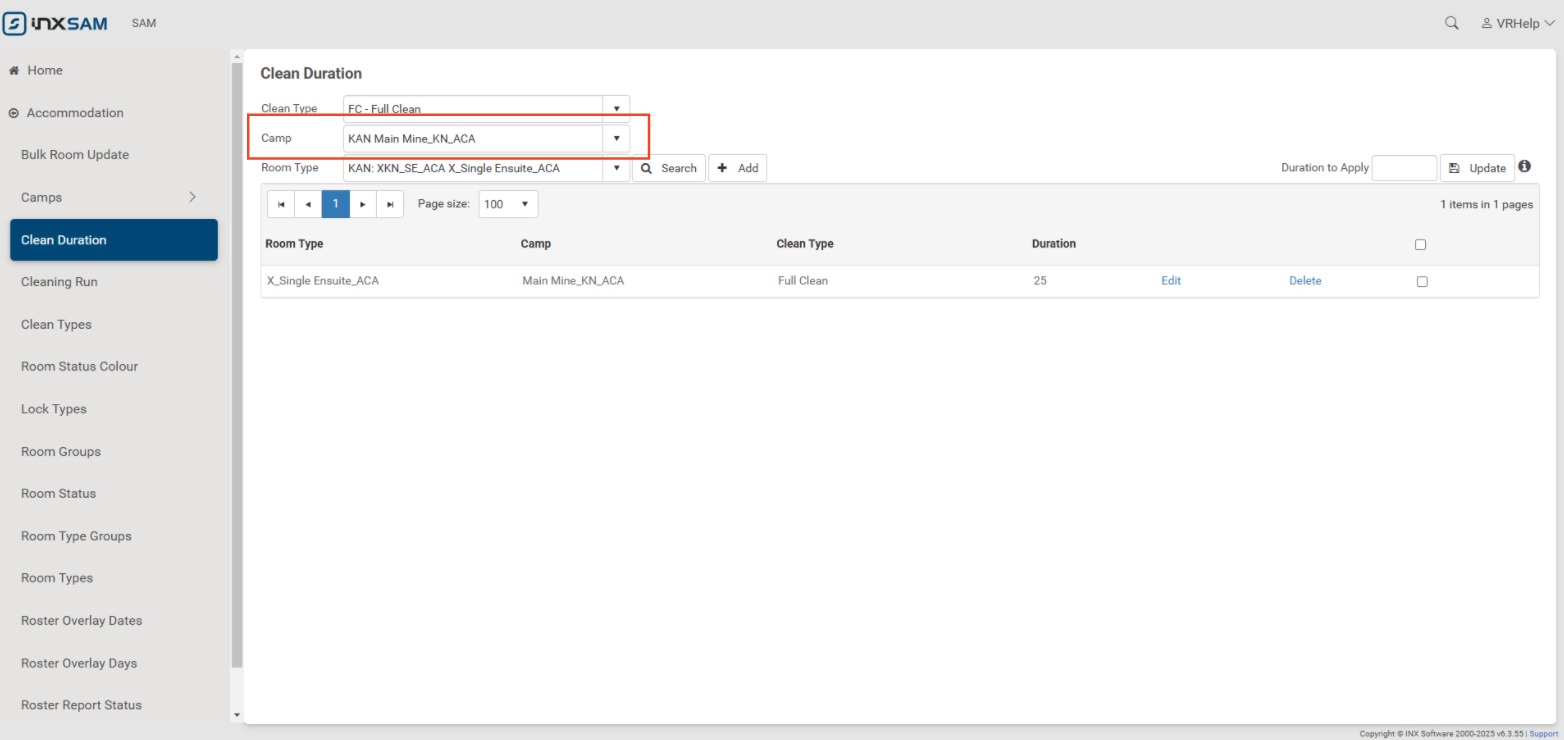
Task: Edit the X_Single Ensuite_ACA row
Action: pos(1171,281)
